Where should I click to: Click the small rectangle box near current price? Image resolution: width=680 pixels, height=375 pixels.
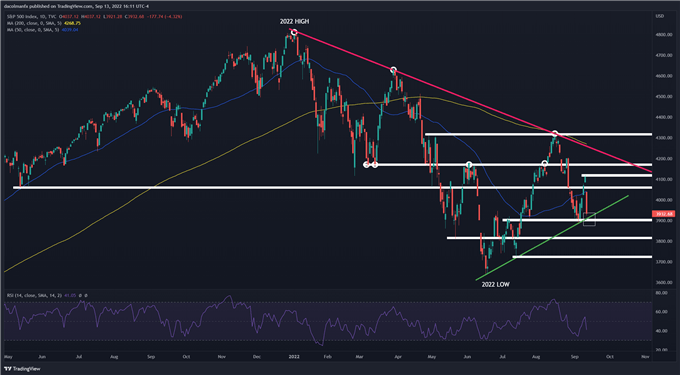tap(589, 219)
